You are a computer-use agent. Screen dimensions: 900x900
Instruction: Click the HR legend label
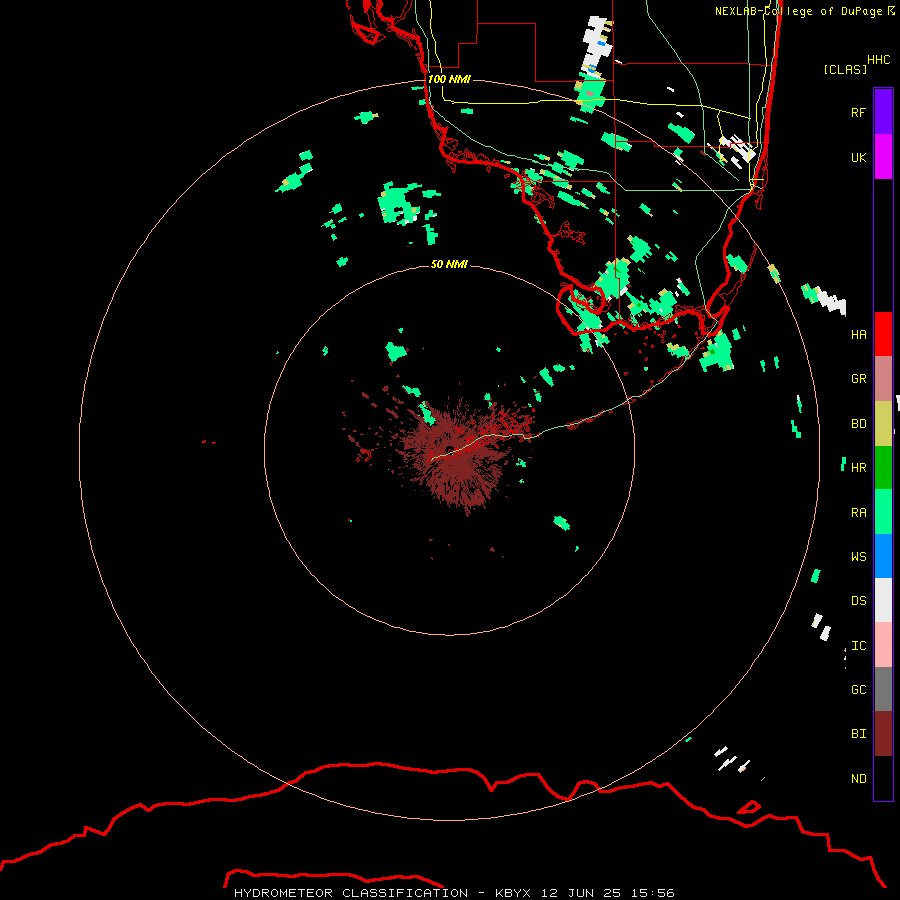point(858,468)
